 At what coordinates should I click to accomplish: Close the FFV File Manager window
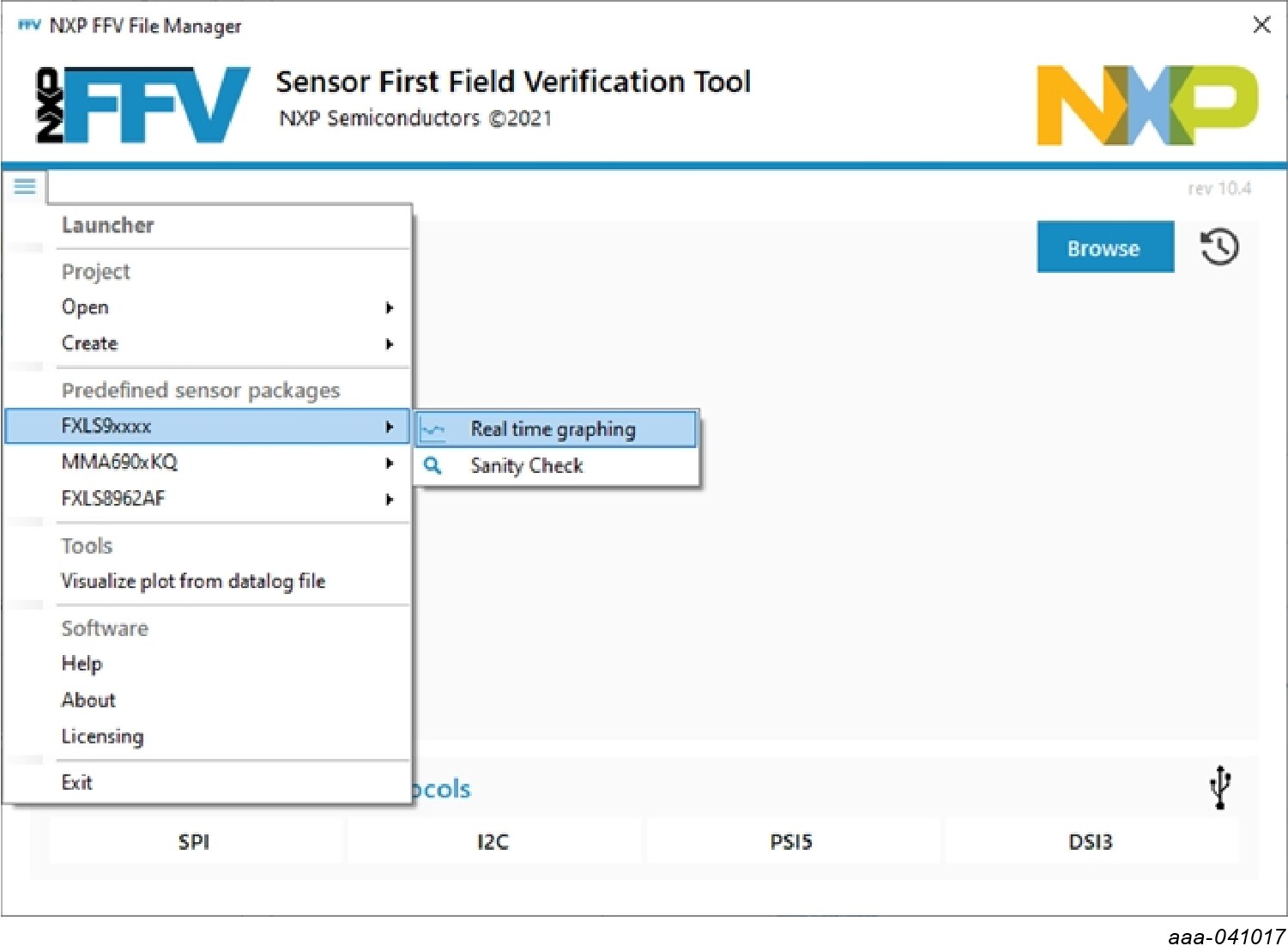tap(1261, 25)
